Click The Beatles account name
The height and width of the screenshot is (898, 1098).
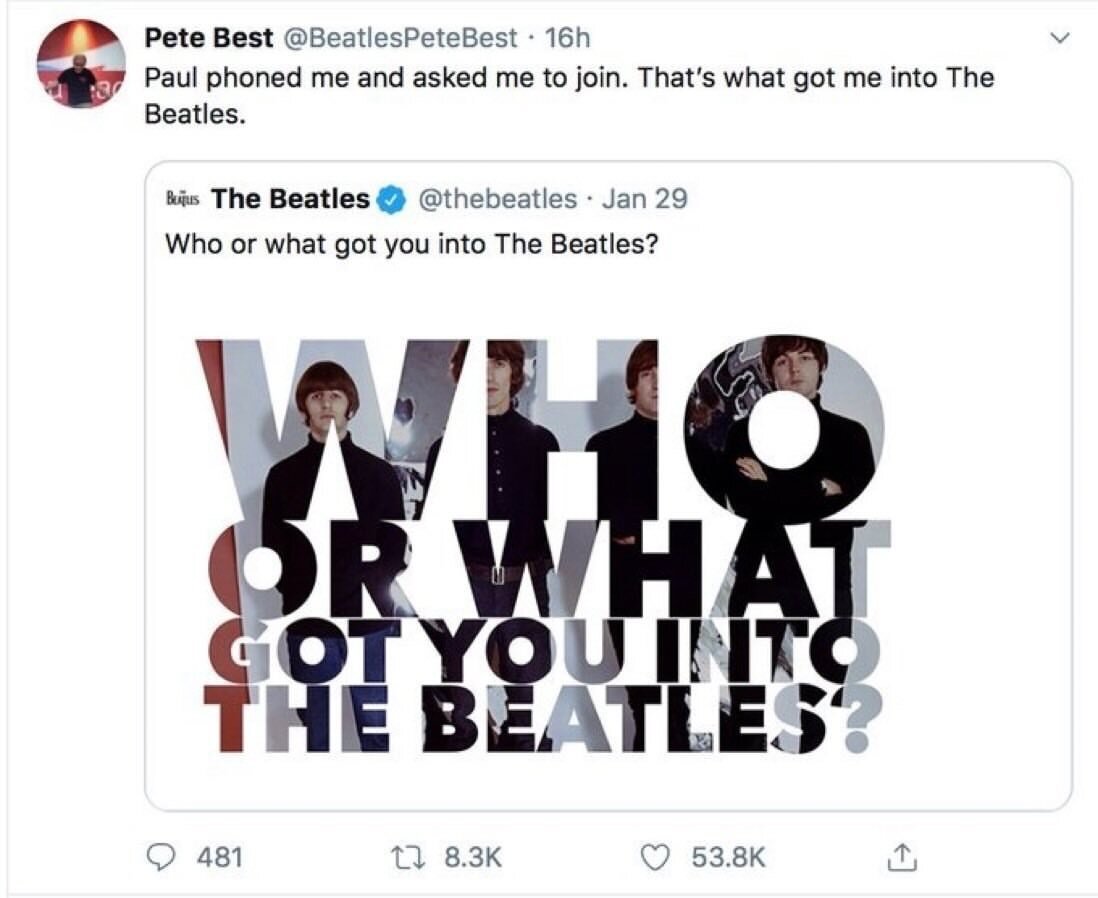click(290, 199)
